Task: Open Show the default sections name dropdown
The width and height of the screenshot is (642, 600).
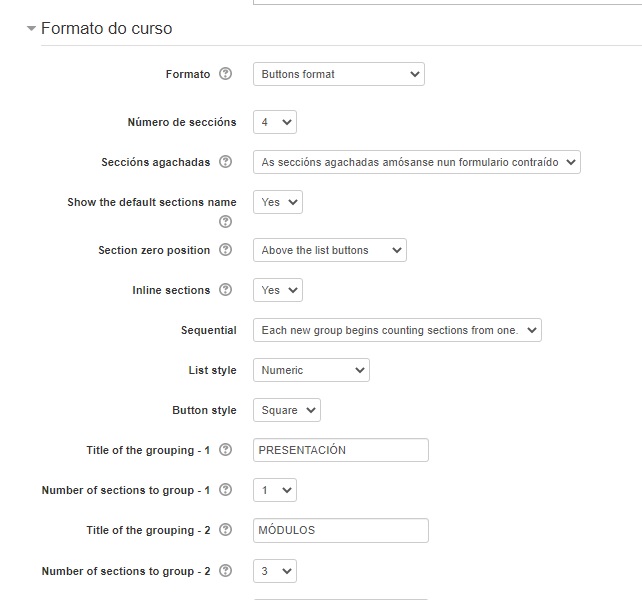Action: pyautogui.click(x=277, y=202)
